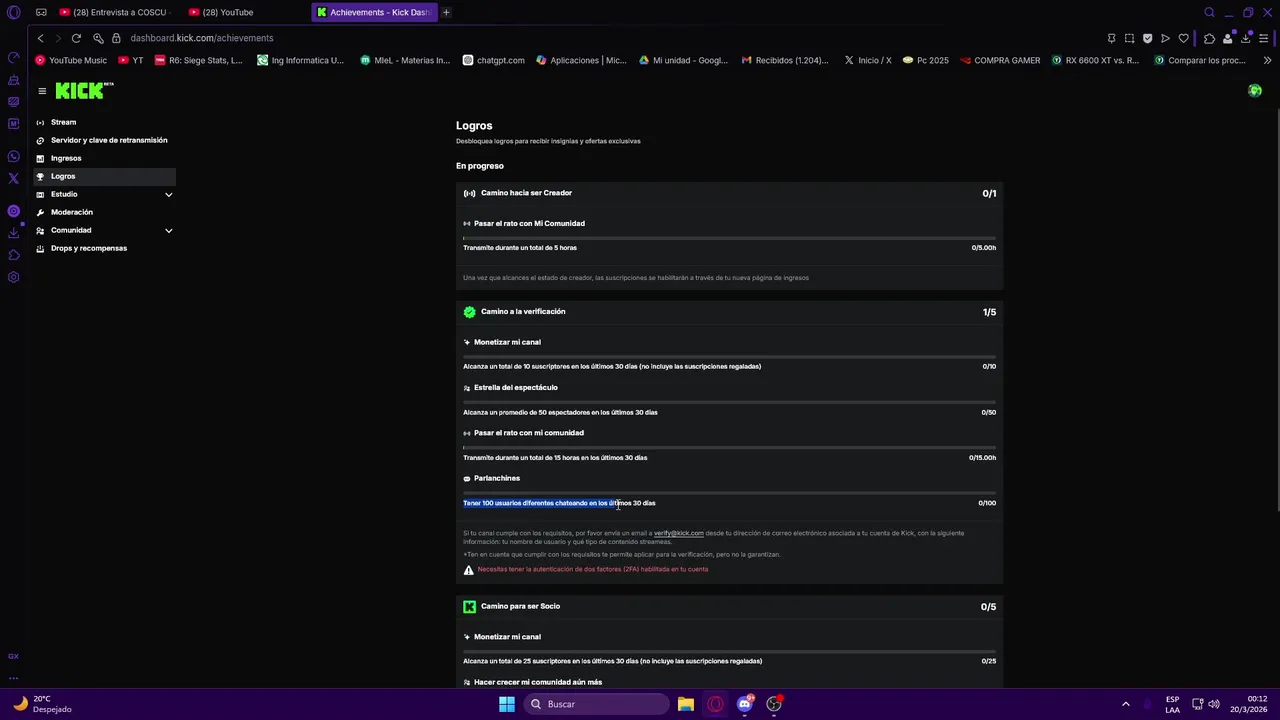Viewport: 1280px width, 720px height.
Task: Open the browser profile account icon
Action: (1227, 38)
